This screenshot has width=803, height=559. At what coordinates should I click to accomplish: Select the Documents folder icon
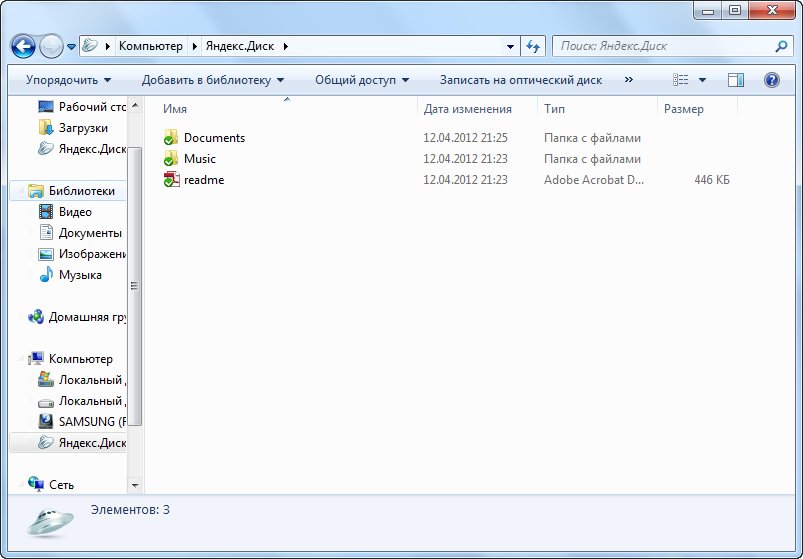[x=171, y=138]
